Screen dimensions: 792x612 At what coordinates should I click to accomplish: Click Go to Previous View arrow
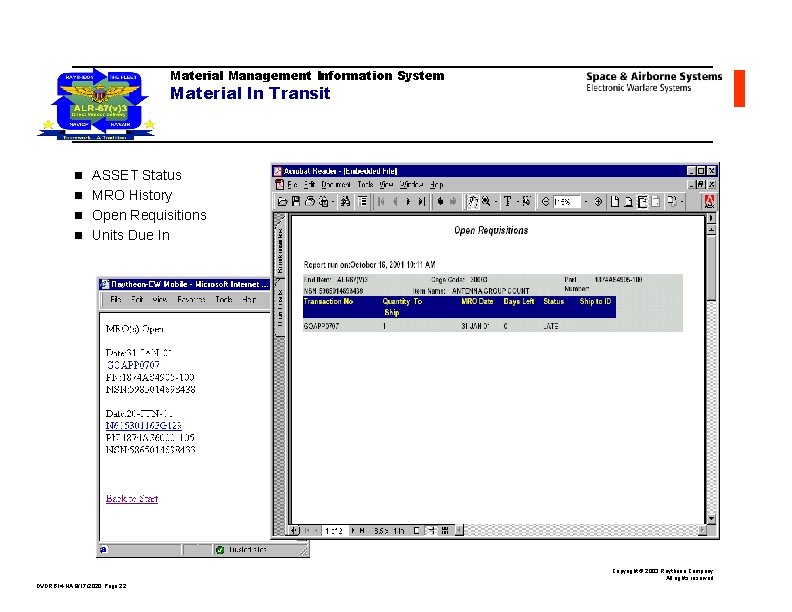[x=440, y=201]
